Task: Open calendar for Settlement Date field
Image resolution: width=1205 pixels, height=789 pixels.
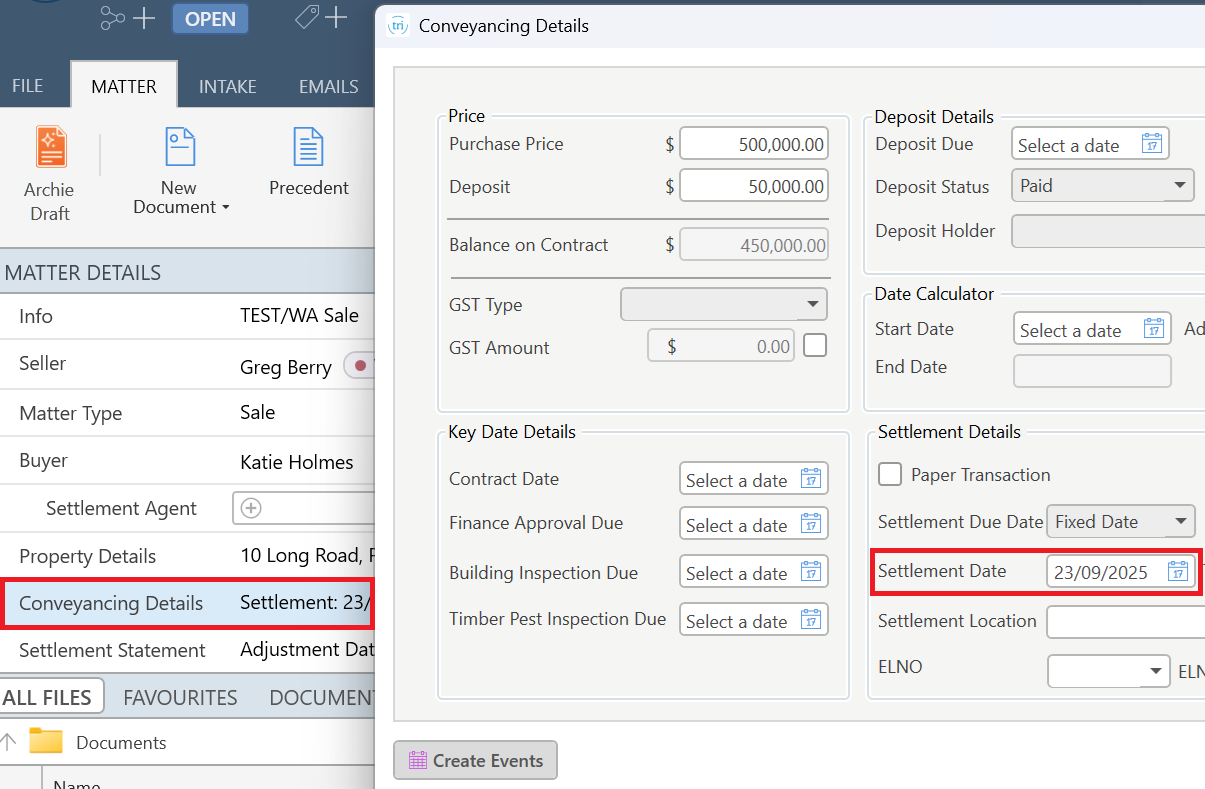Action: coord(1179,572)
